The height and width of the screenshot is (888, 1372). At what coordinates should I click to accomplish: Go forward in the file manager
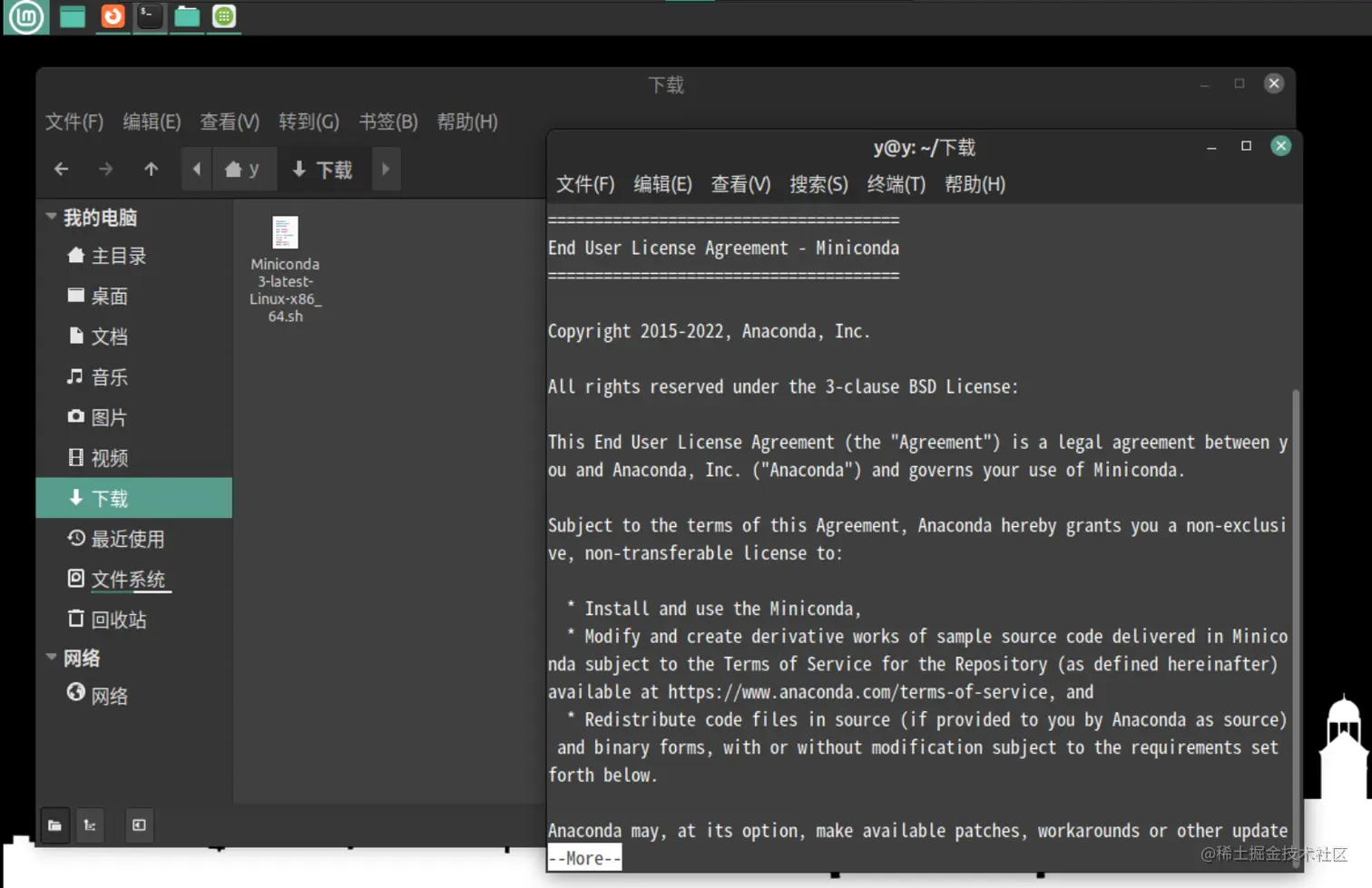106,169
